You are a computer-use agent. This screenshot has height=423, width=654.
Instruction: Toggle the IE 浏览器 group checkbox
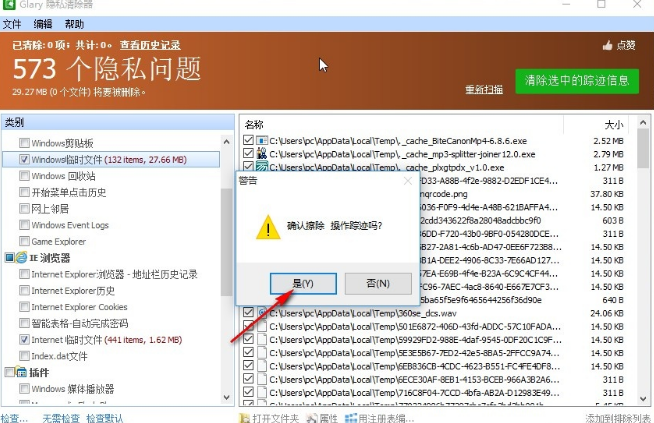pyautogui.click(x=9, y=257)
